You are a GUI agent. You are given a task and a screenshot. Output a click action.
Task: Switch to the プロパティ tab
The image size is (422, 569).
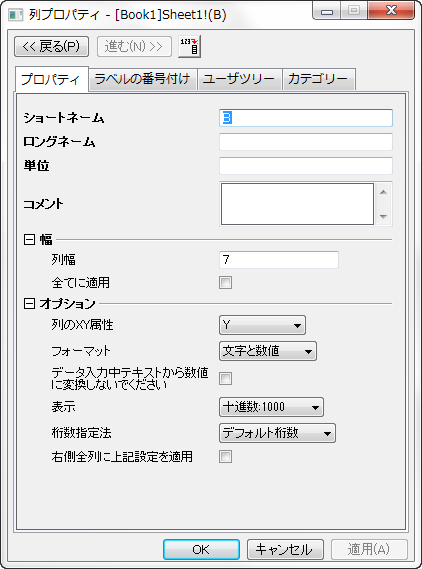coord(52,78)
